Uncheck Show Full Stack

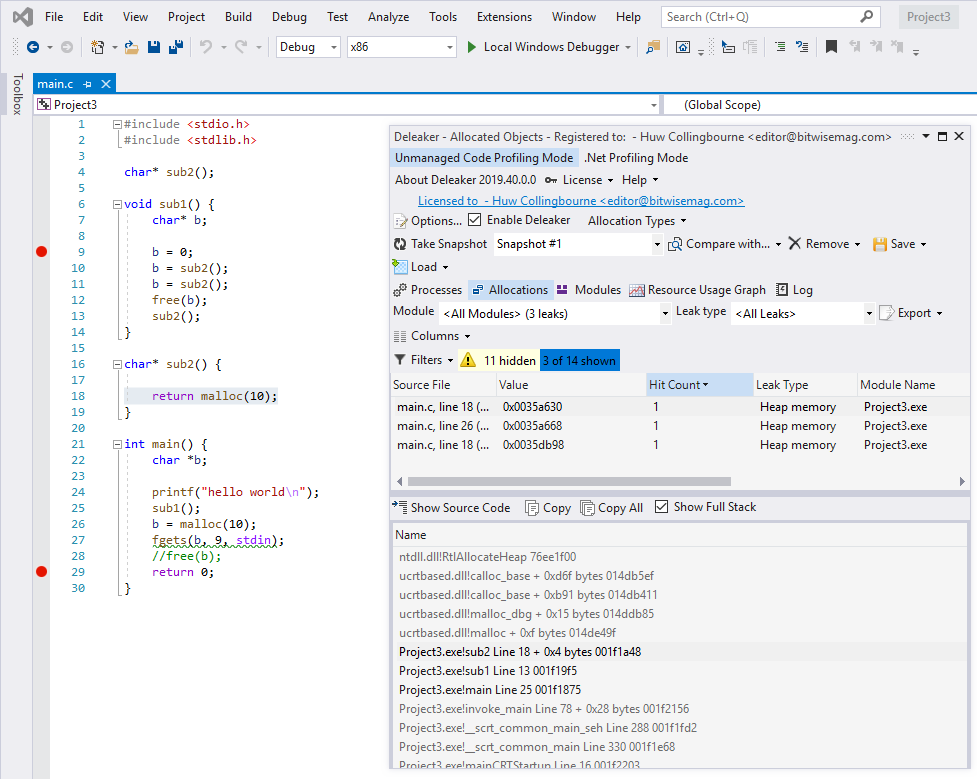click(x=662, y=507)
